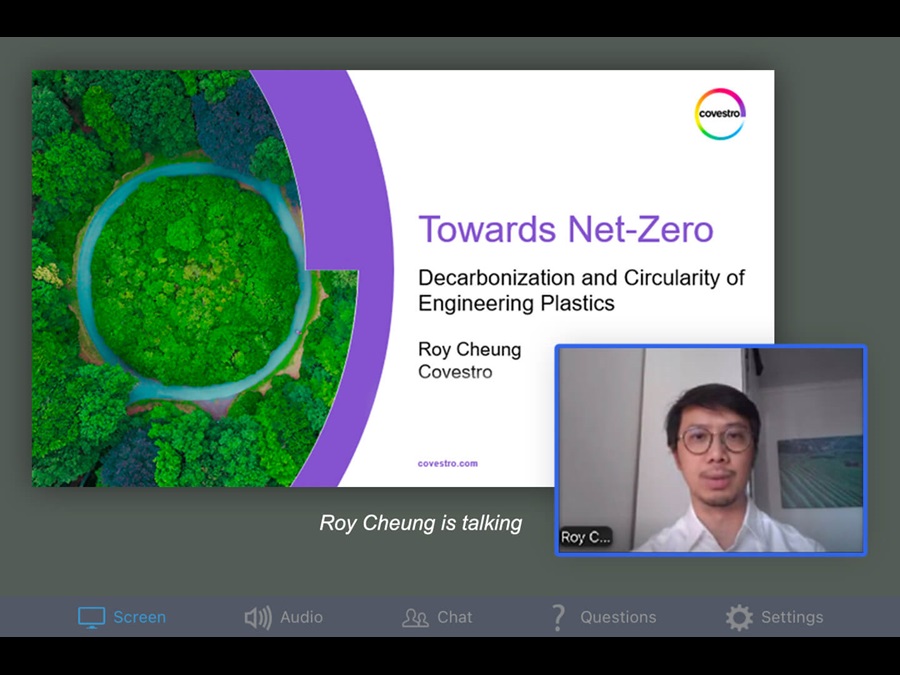Switch to the Screen tab label
900x675 pixels.
(x=139, y=617)
